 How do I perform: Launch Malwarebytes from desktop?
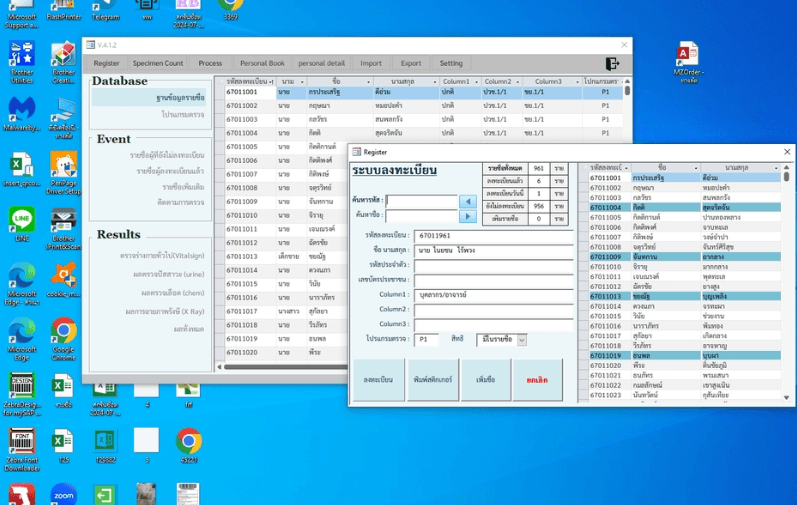click(x=22, y=114)
